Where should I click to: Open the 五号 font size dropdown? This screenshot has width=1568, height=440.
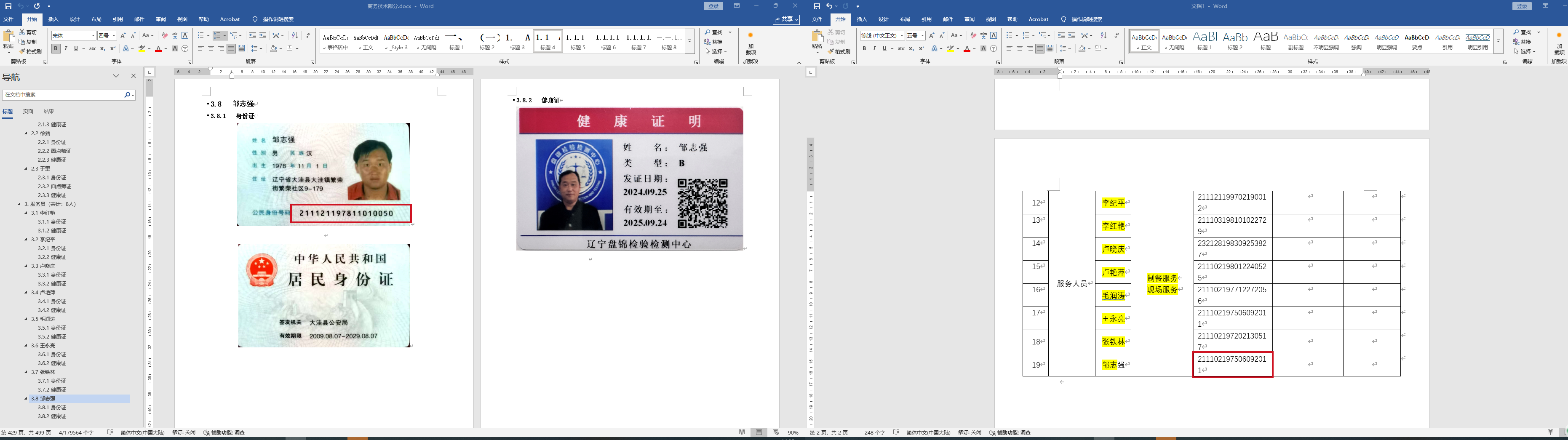tap(922, 36)
